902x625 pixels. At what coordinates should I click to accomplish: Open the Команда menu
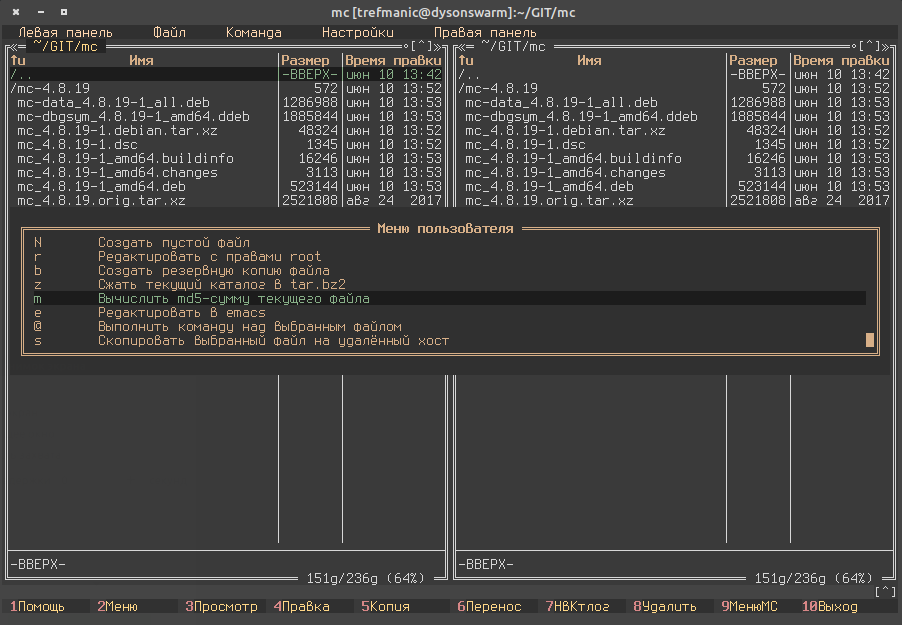(x=253, y=32)
